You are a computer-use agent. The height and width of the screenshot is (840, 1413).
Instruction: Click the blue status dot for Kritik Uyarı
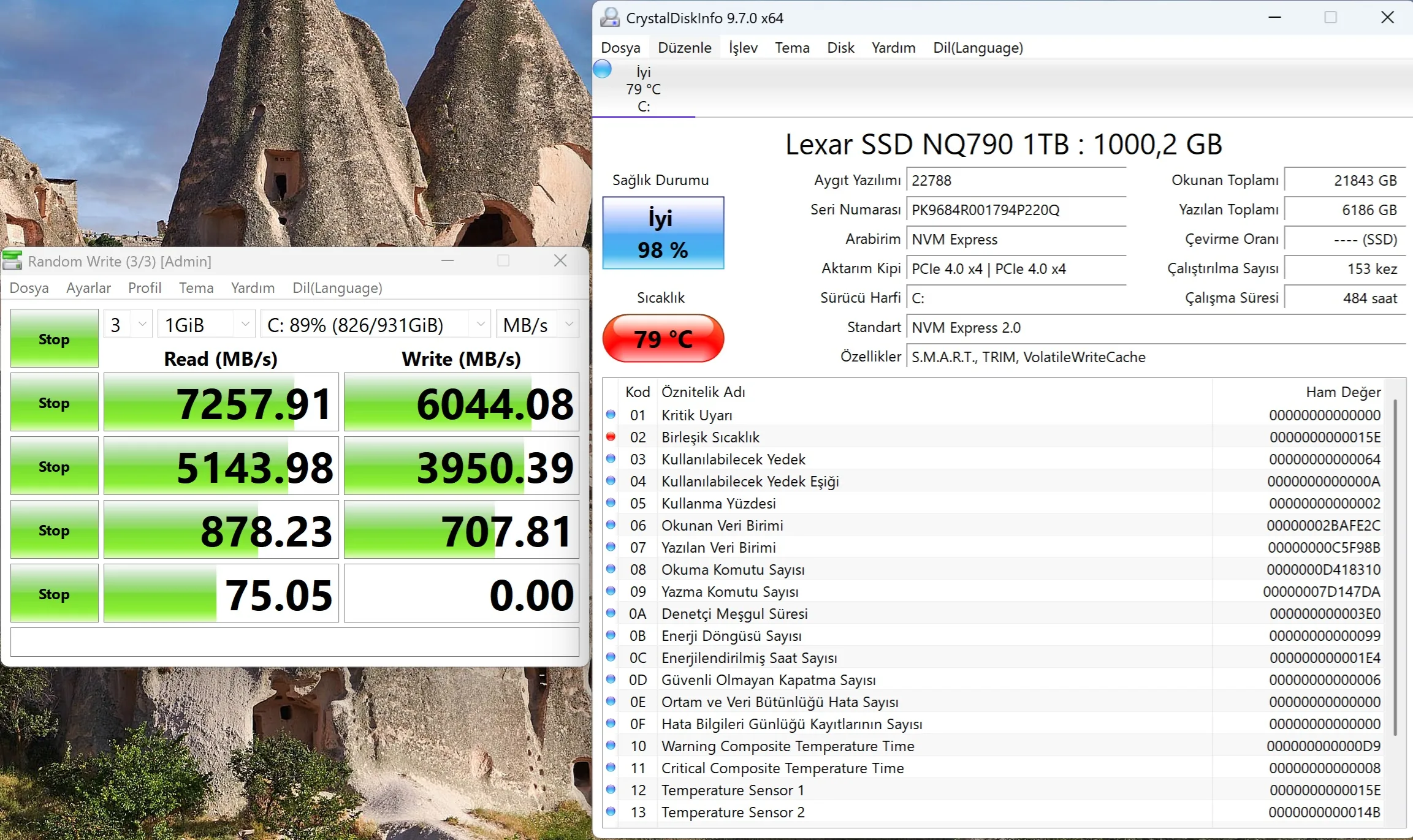click(x=611, y=415)
